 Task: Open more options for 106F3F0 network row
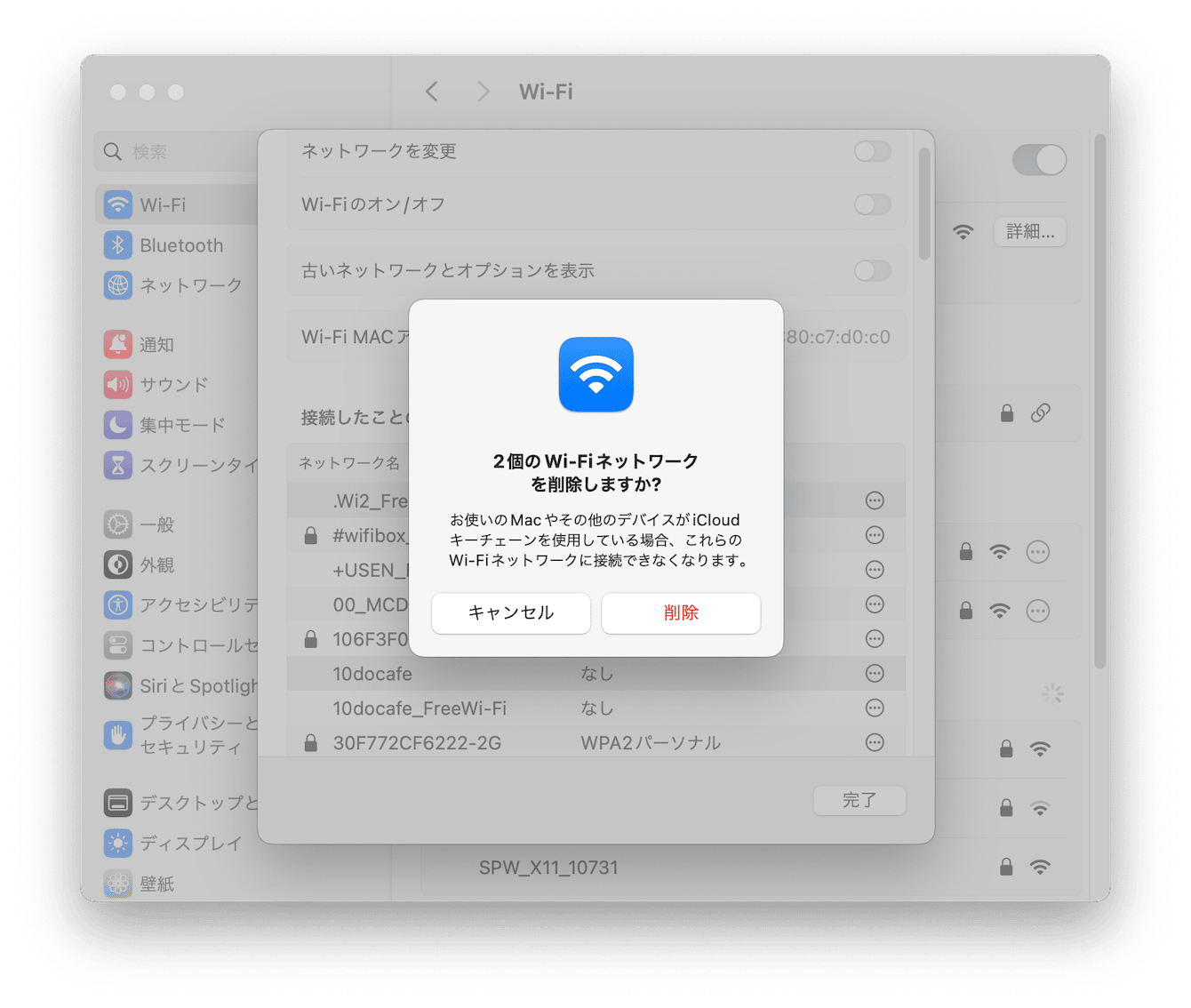pyautogui.click(x=875, y=639)
